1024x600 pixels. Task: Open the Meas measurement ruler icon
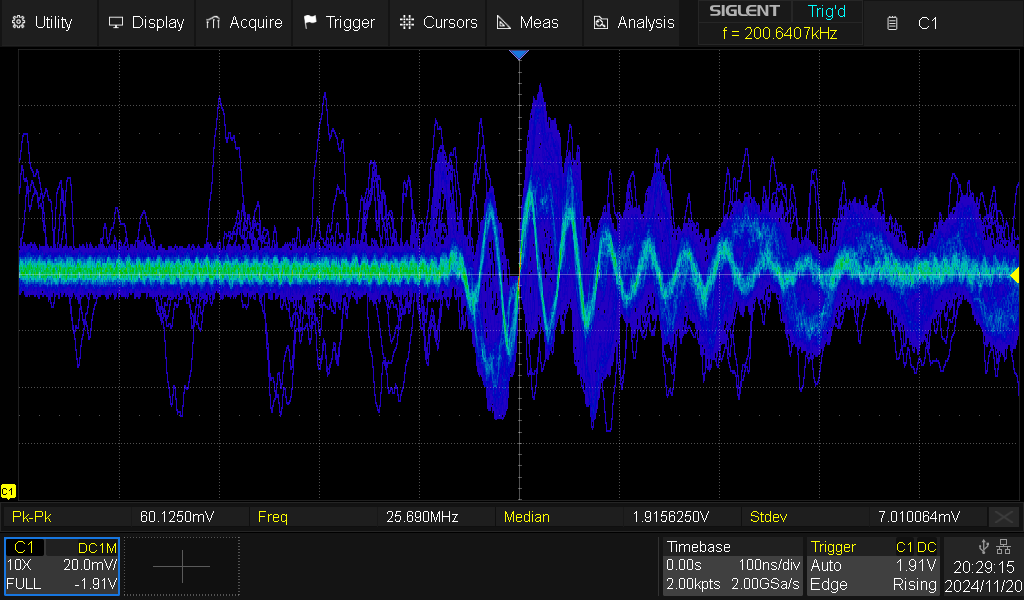[505, 22]
